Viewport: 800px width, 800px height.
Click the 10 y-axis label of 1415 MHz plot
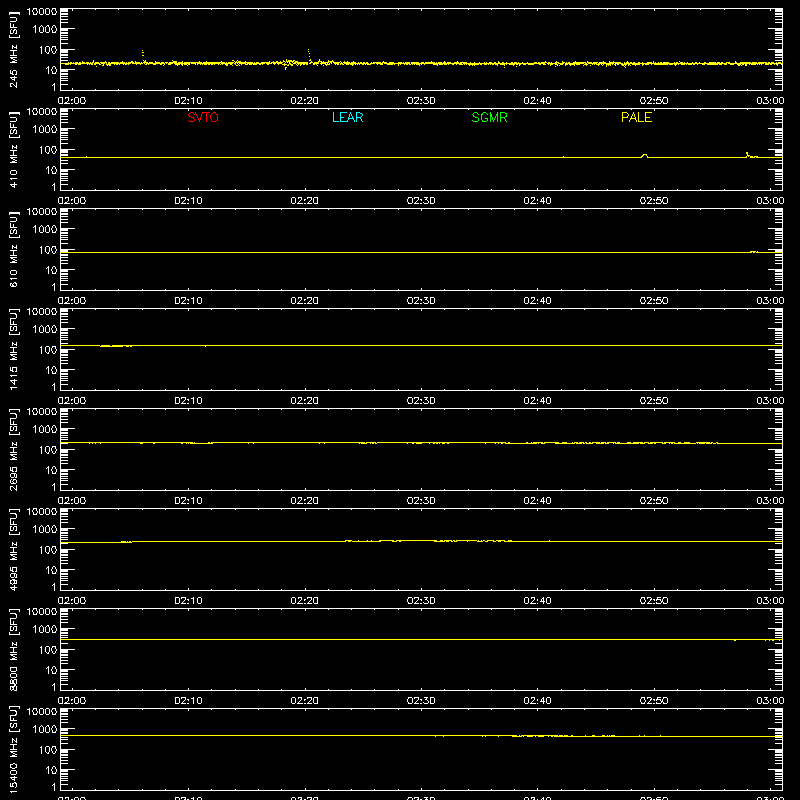51,370
